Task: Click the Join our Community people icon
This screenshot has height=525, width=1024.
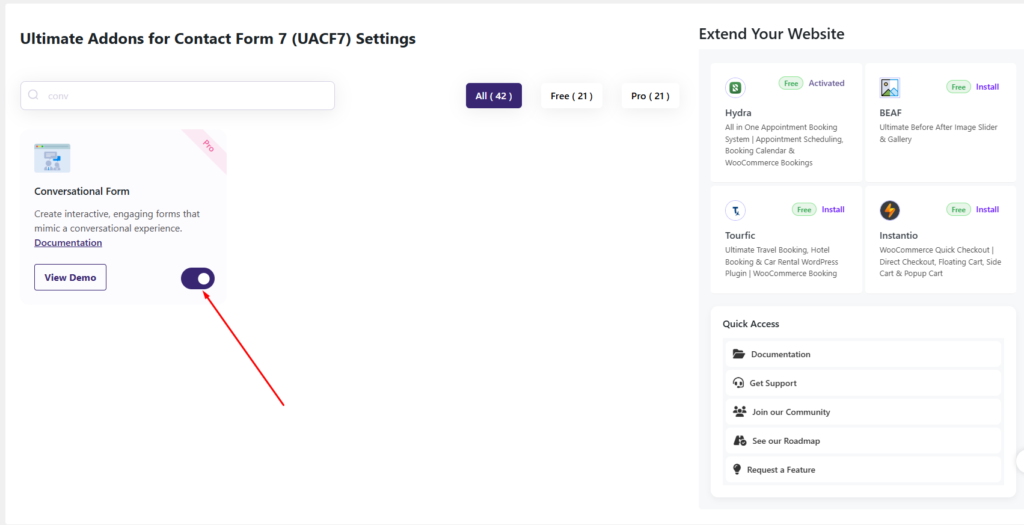Action: coord(739,411)
